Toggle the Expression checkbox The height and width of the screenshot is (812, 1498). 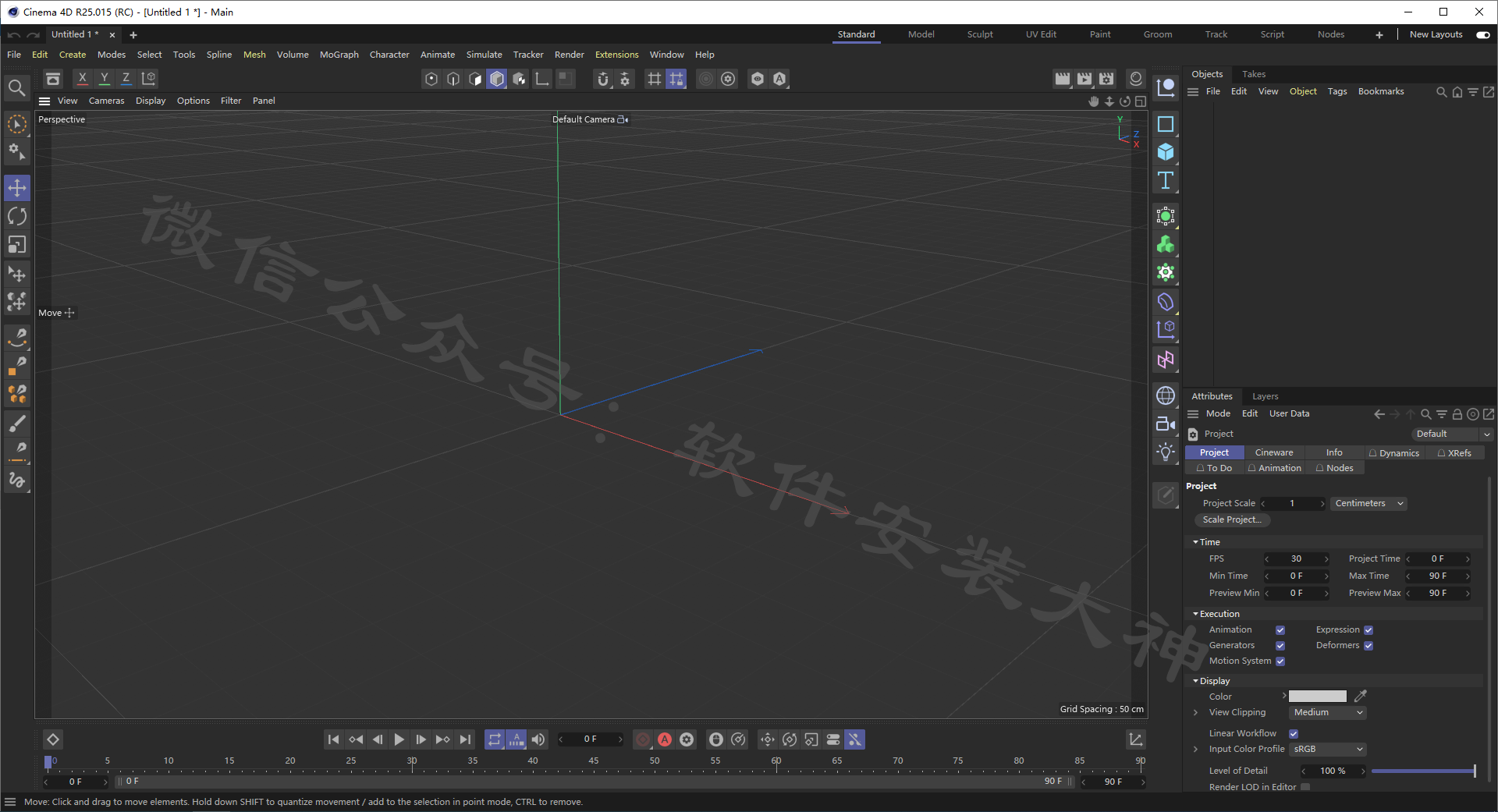coord(1368,630)
